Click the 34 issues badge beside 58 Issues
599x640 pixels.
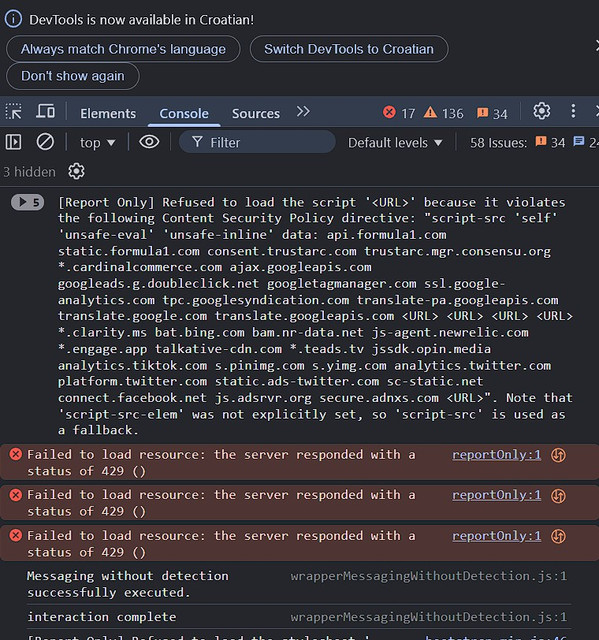tap(550, 142)
